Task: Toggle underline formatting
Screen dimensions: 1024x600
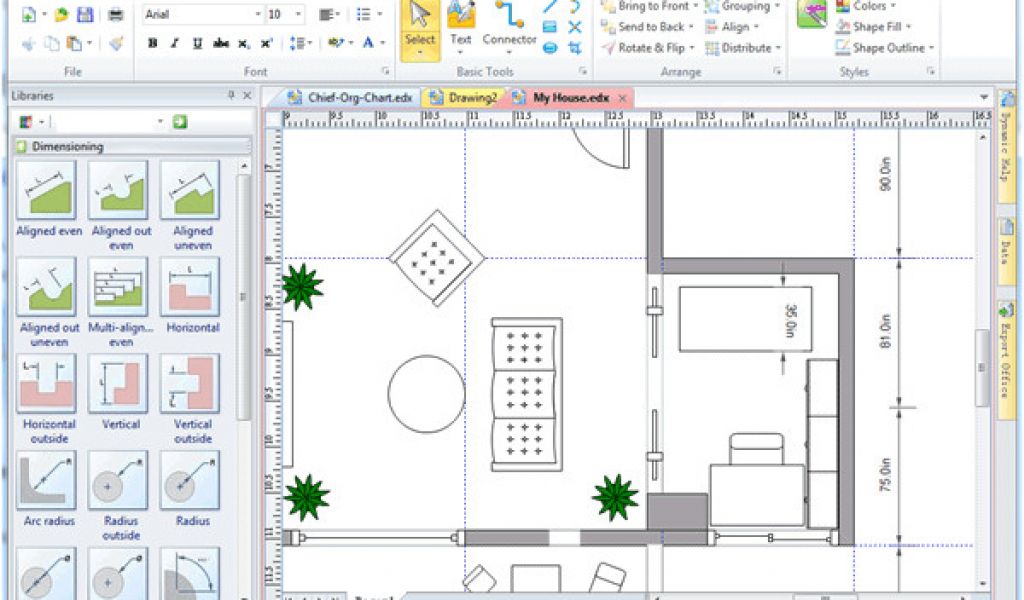Action: point(197,43)
